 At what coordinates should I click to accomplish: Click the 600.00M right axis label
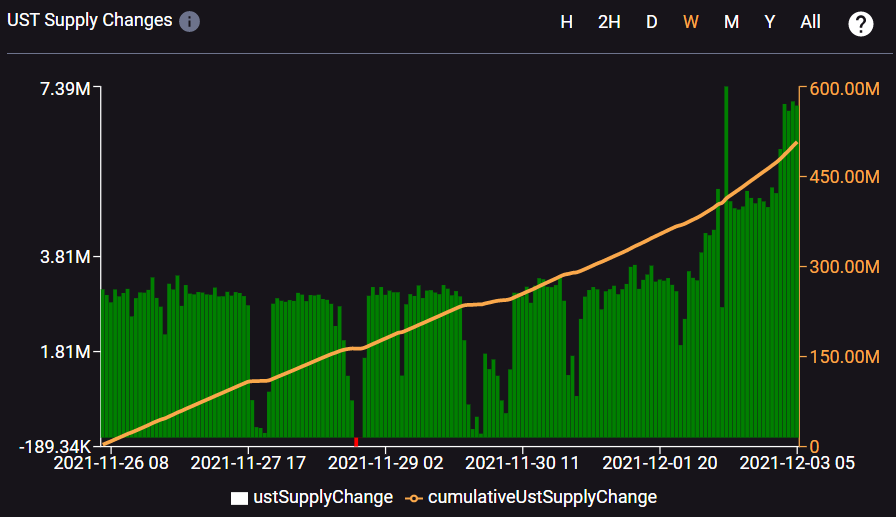(x=845, y=89)
